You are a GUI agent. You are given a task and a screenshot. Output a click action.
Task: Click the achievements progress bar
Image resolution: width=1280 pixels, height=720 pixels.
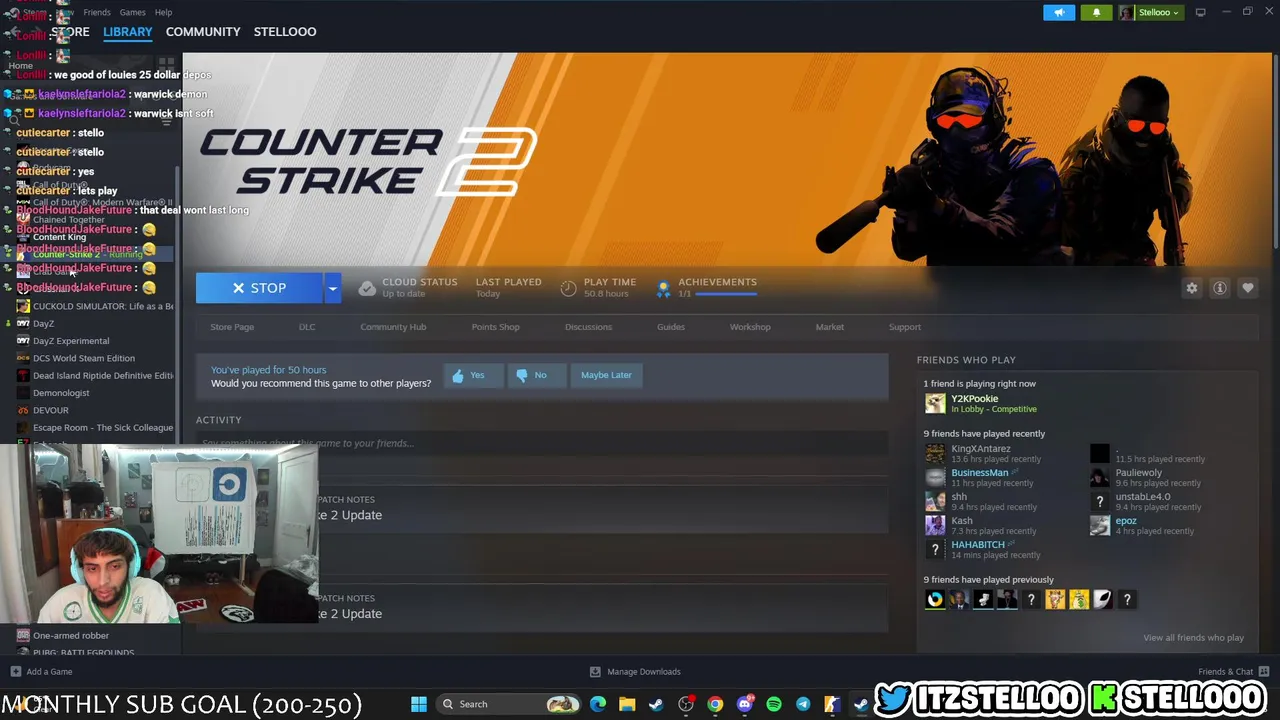click(726, 294)
